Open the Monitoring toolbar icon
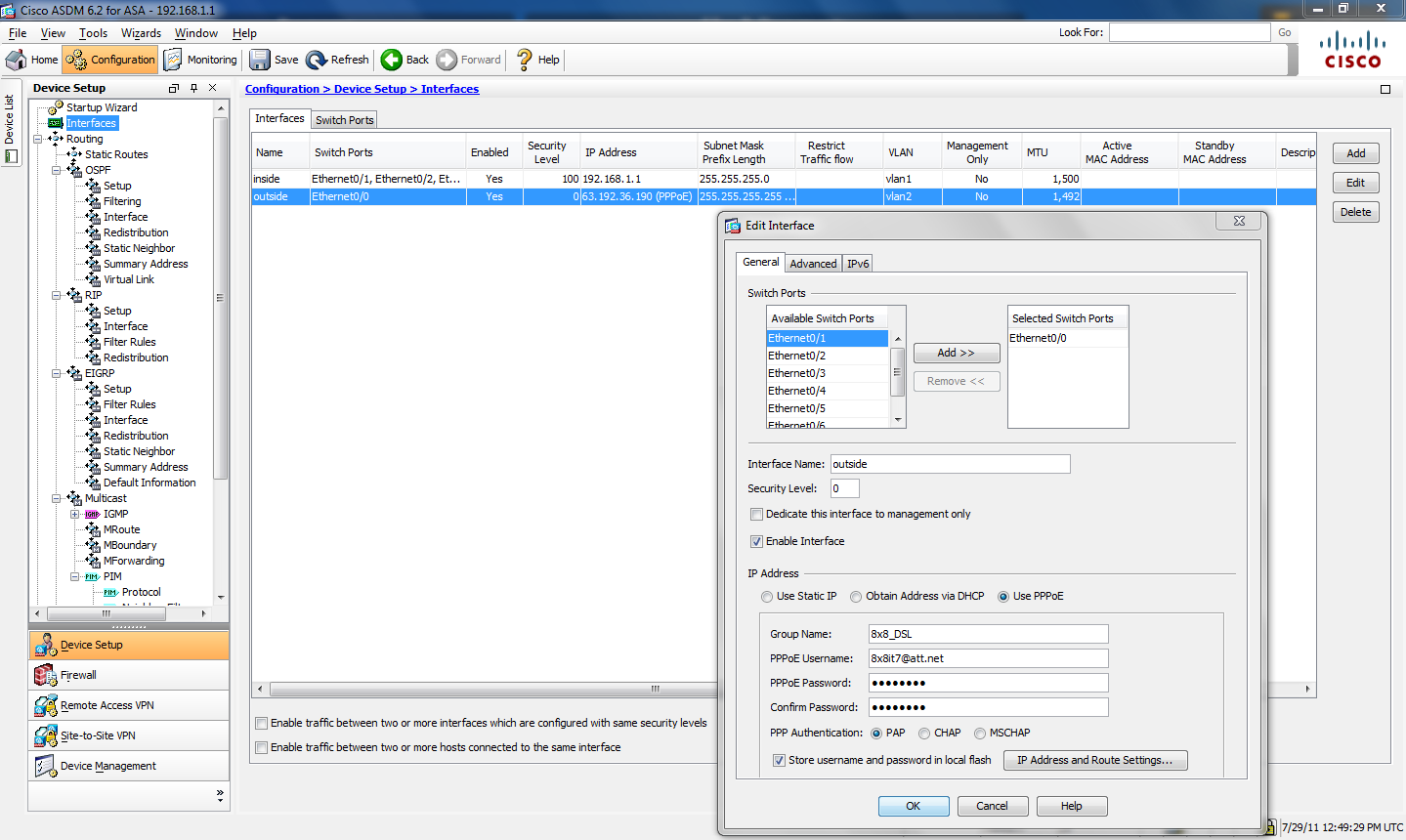This screenshot has height=840, width=1406. (x=172, y=60)
